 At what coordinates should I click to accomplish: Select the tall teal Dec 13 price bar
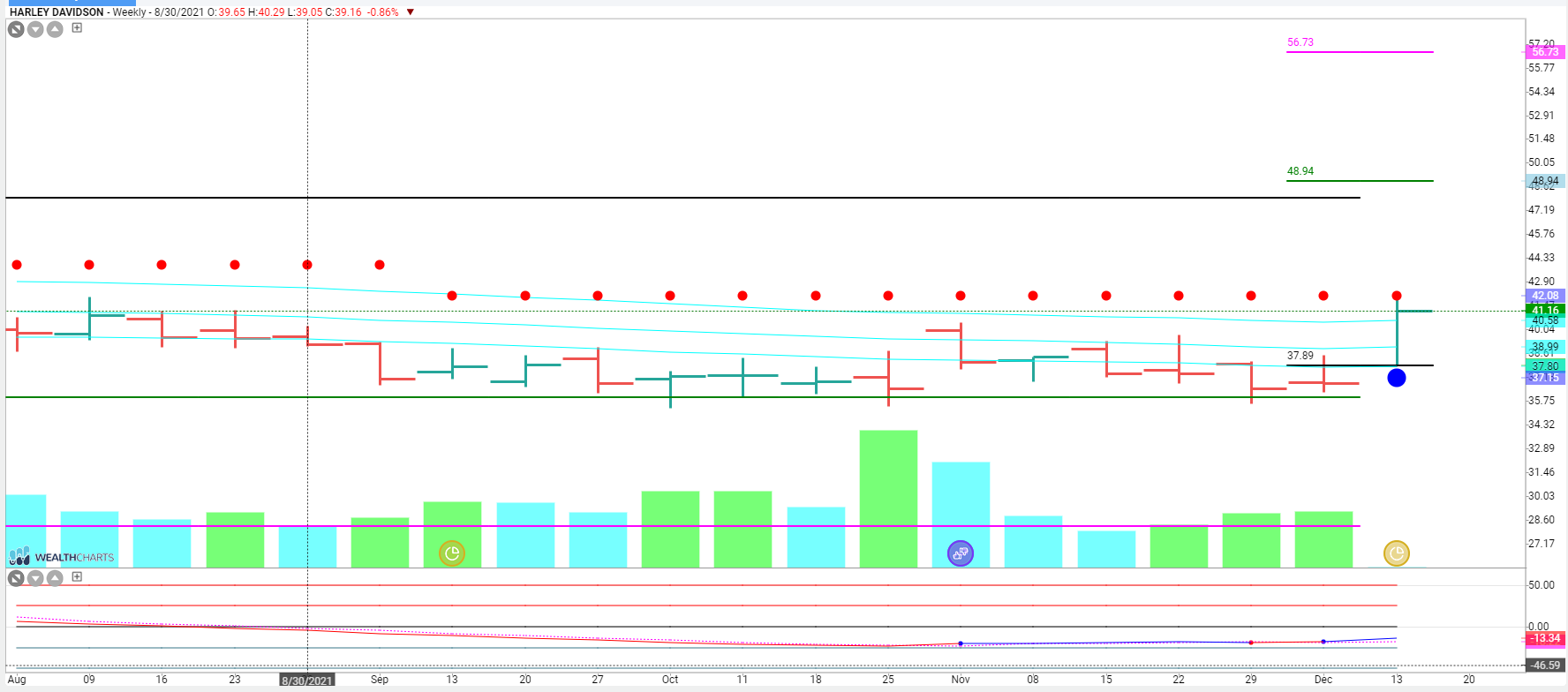pyautogui.click(x=1398, y=333)
